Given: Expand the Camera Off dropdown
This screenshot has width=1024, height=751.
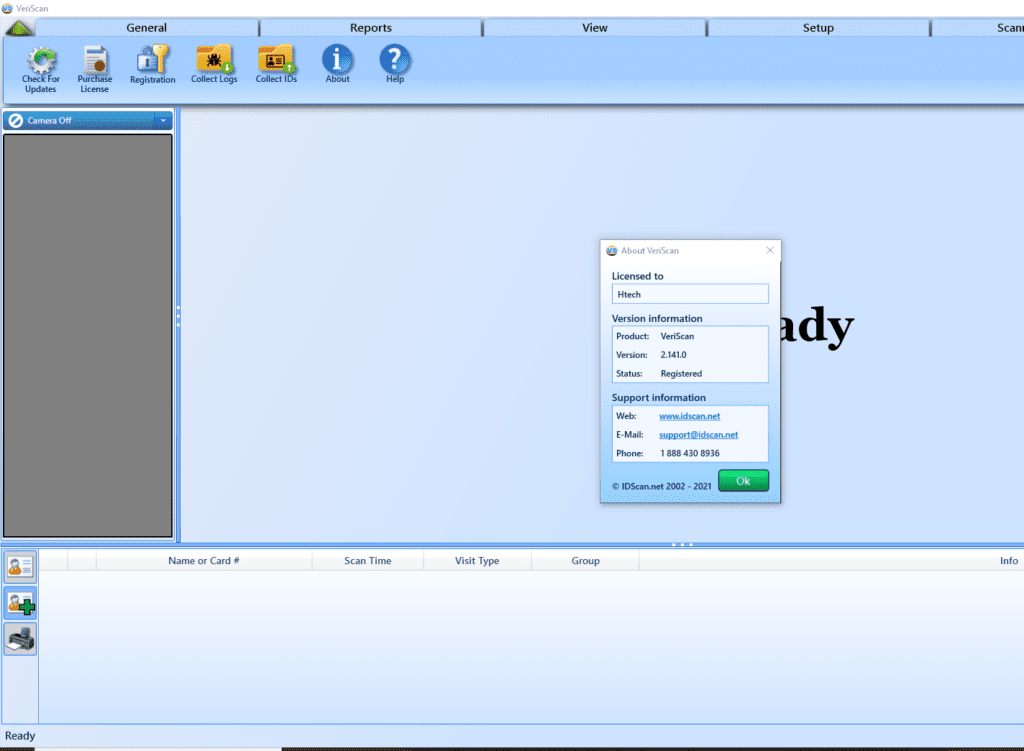Looking at the screenshot, I should tap(163, 121).
